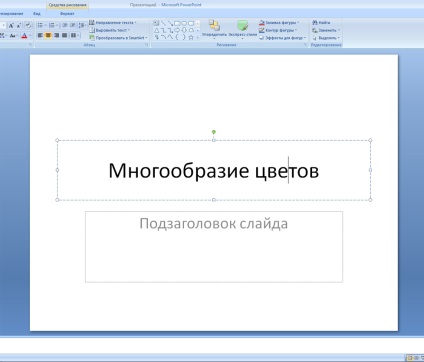Decrease font size with the small A button
Viewport: 424px width, 362px height.
pos(19,25)
